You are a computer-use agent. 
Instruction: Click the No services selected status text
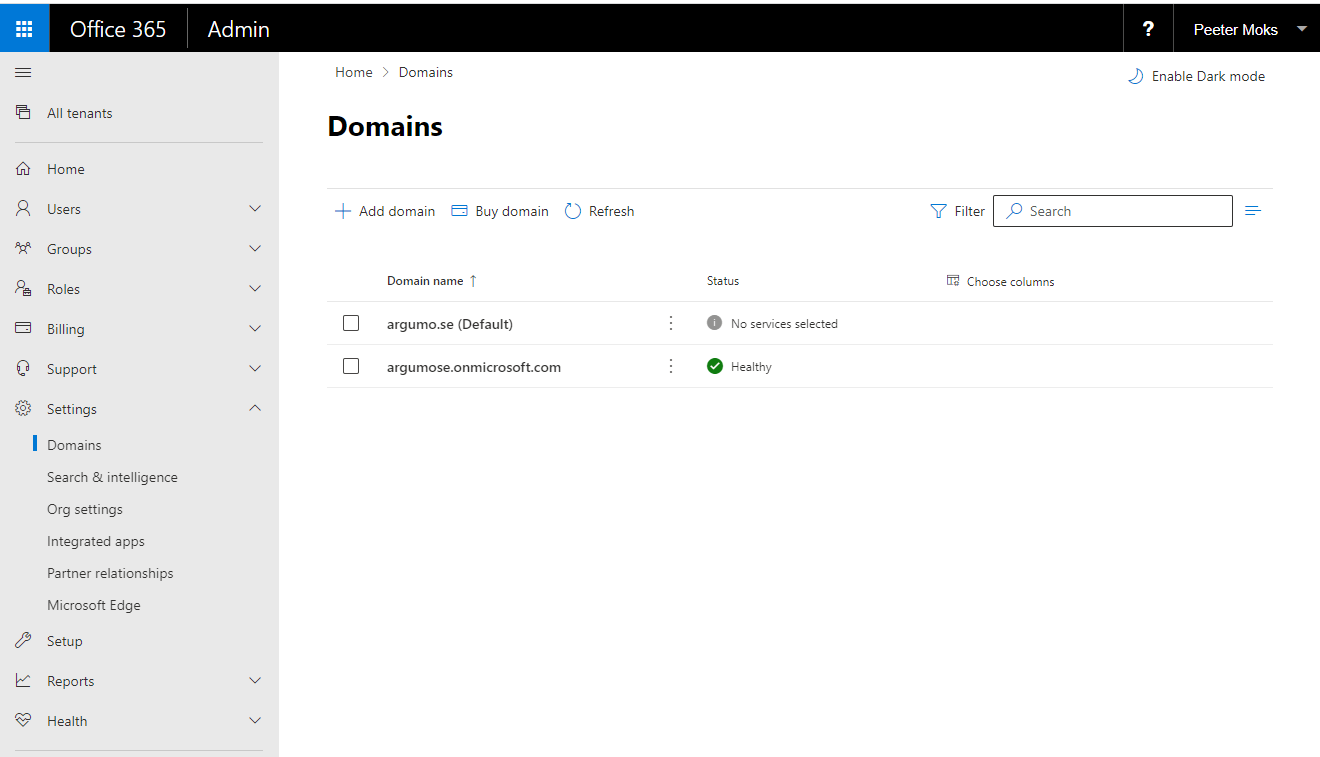[784, 324]
